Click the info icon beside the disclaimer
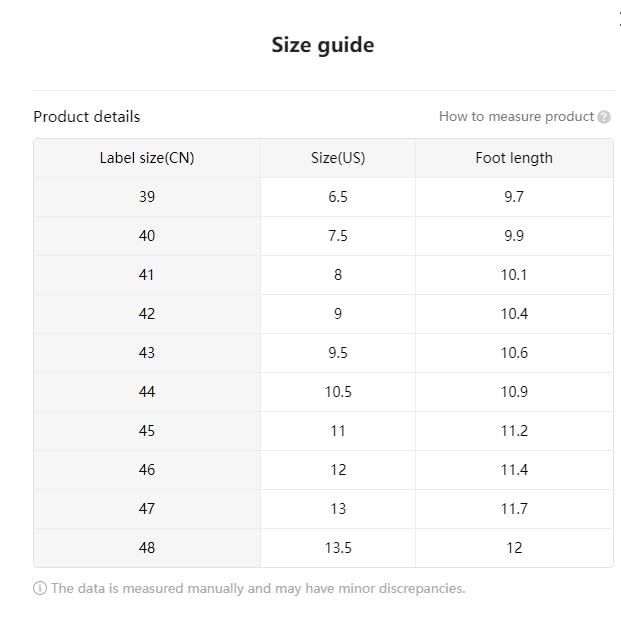The height and width of the screenshot is (619, 621). click(x=40, y=588)
